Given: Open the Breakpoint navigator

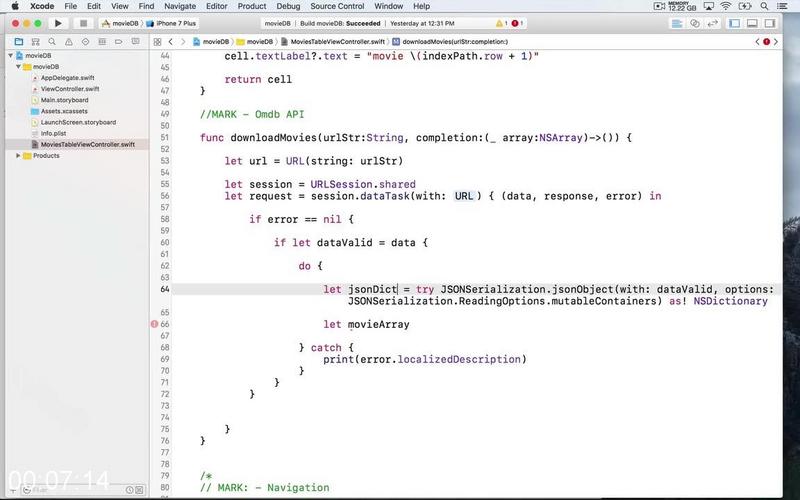Looking at the screenshot, I should 118,42.
